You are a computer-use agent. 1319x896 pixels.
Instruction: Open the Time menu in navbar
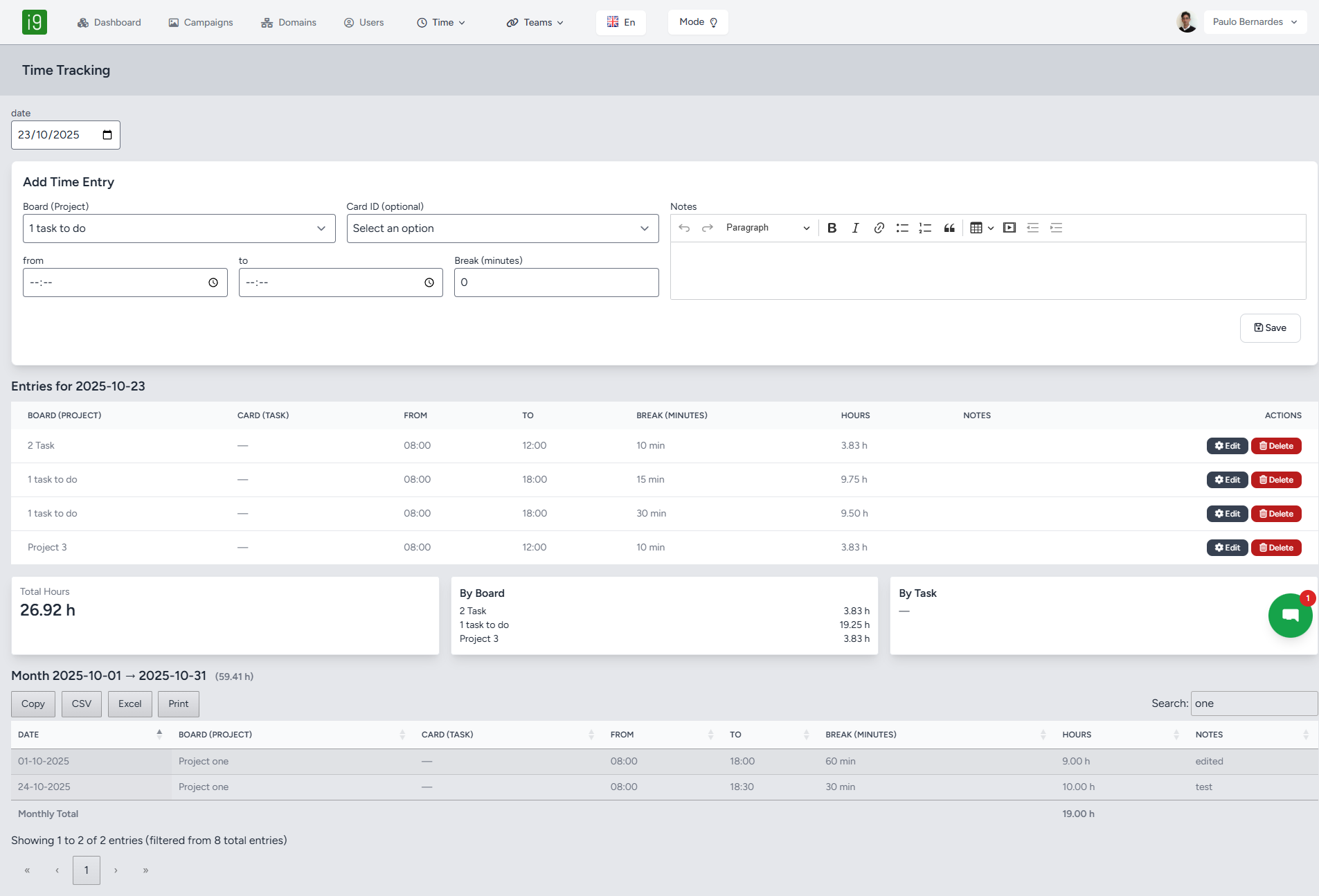pyautogui.click(x=441, y=23)
